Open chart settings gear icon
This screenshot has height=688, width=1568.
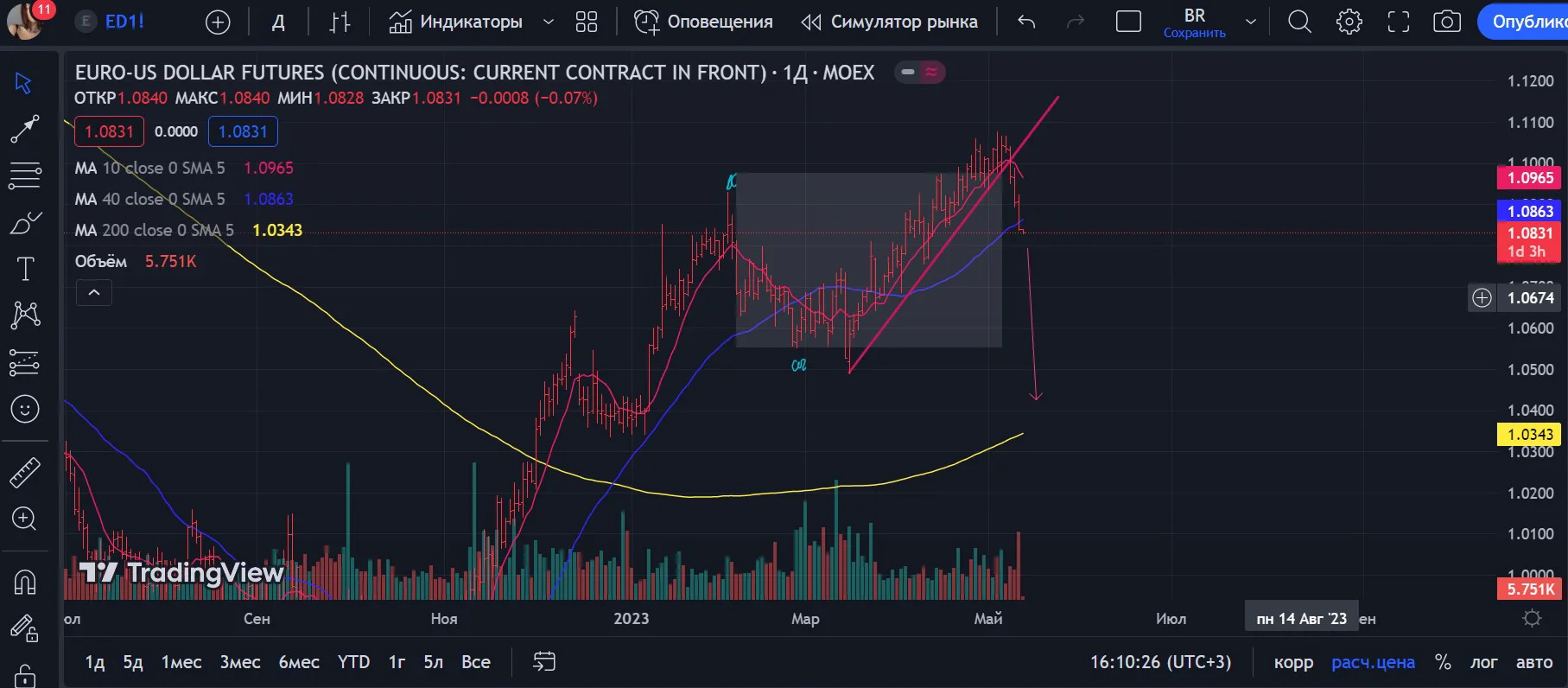(x=1349, y=22)
